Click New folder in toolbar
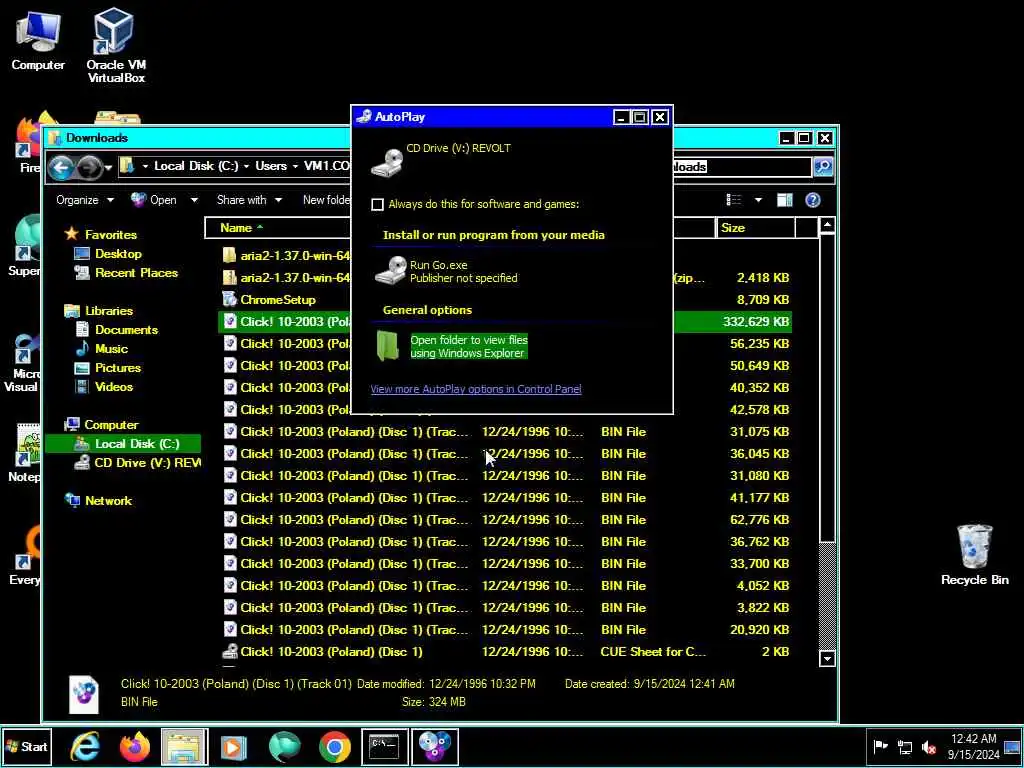This screenshot has width=1024, height=768. click(326, 200)
